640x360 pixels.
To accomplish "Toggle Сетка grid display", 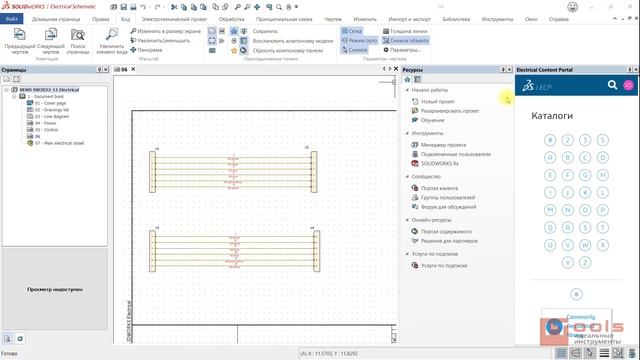I will pyautogui.click(x=352, y=31).
